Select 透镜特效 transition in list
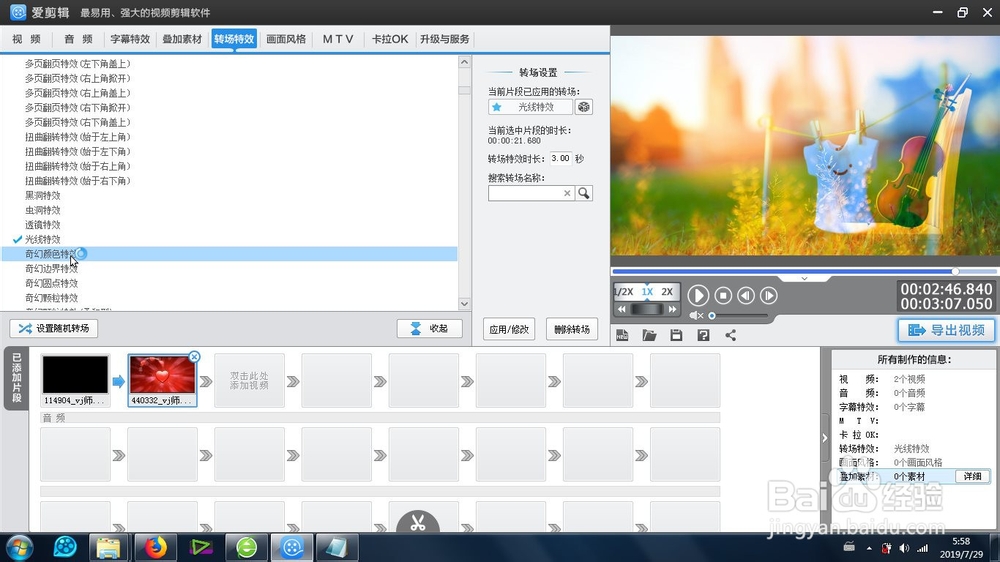 point(43,225)
